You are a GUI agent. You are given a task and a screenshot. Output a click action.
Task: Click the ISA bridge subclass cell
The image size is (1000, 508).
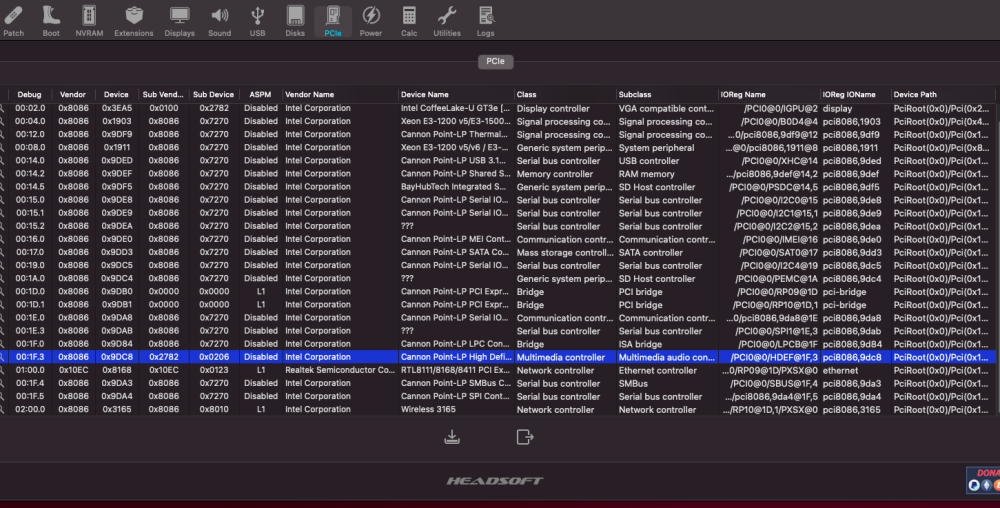coord(640,344)
